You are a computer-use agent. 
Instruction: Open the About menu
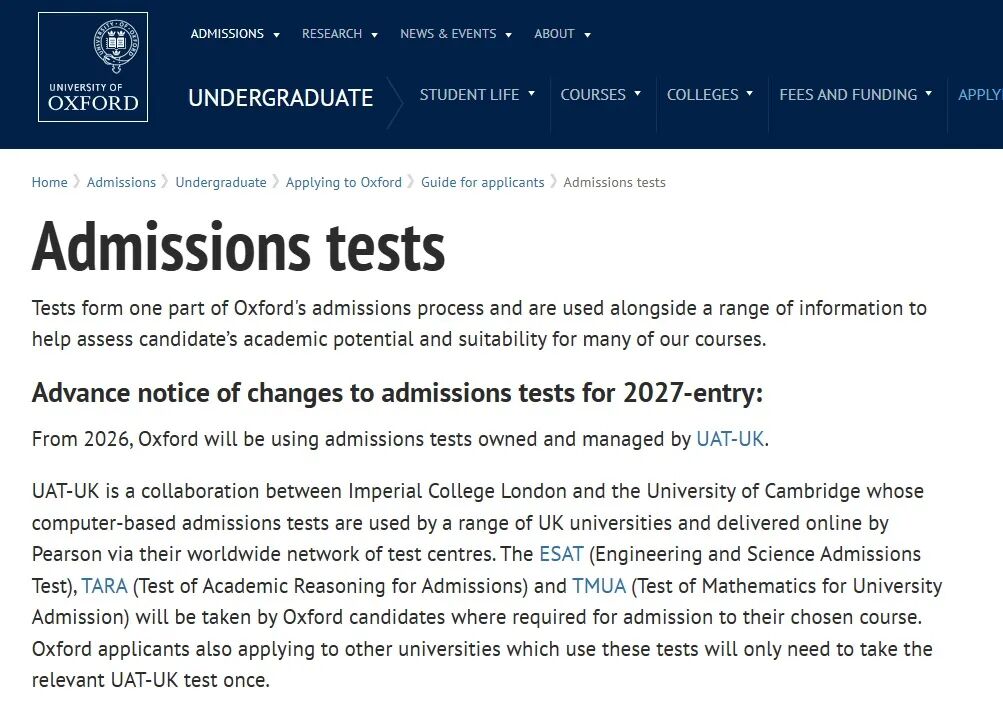(x=561, y=34)
